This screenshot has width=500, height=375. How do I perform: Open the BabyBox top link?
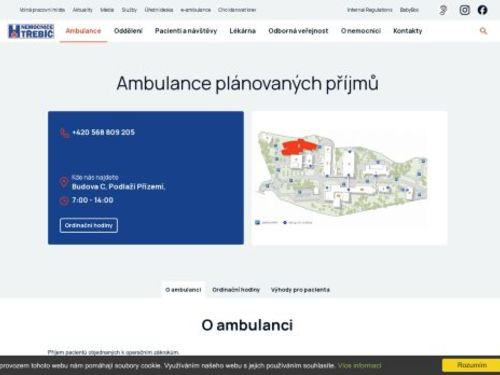coord(409,10)
